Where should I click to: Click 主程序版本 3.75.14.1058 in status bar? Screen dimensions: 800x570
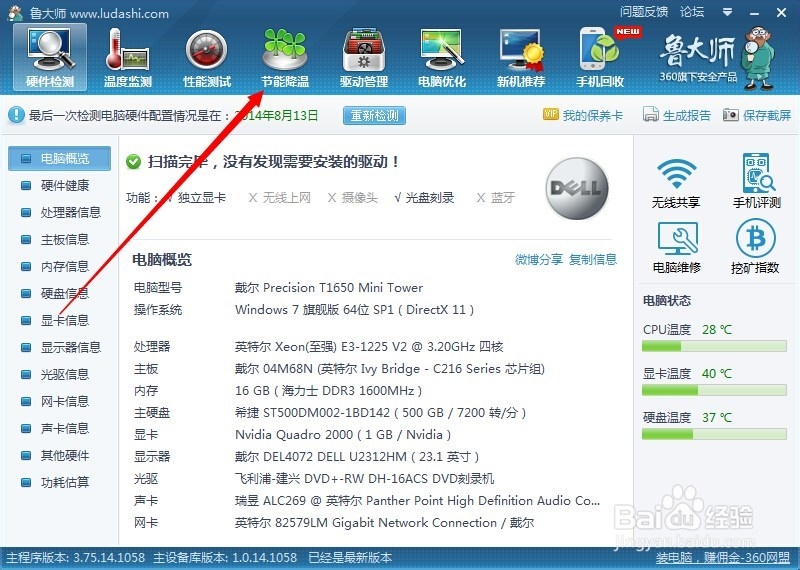coord(76,558)
